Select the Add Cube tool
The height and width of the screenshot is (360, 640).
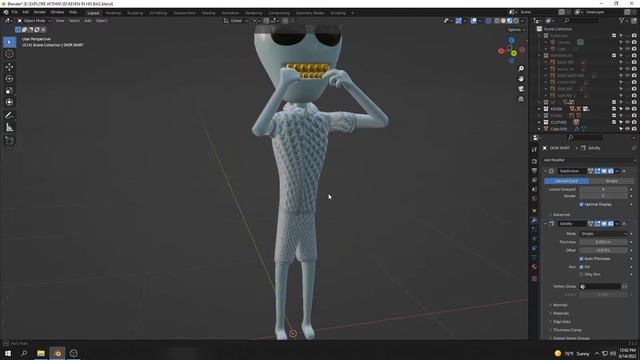(9, 140)
